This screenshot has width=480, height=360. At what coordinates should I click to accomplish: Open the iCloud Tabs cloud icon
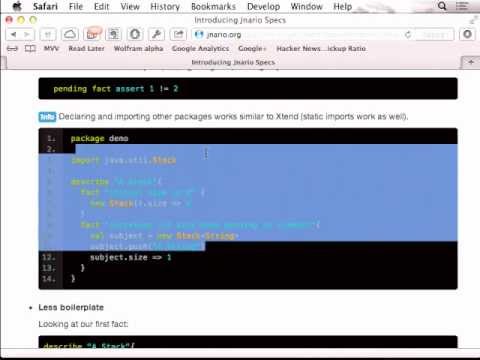tap(70, 34)
